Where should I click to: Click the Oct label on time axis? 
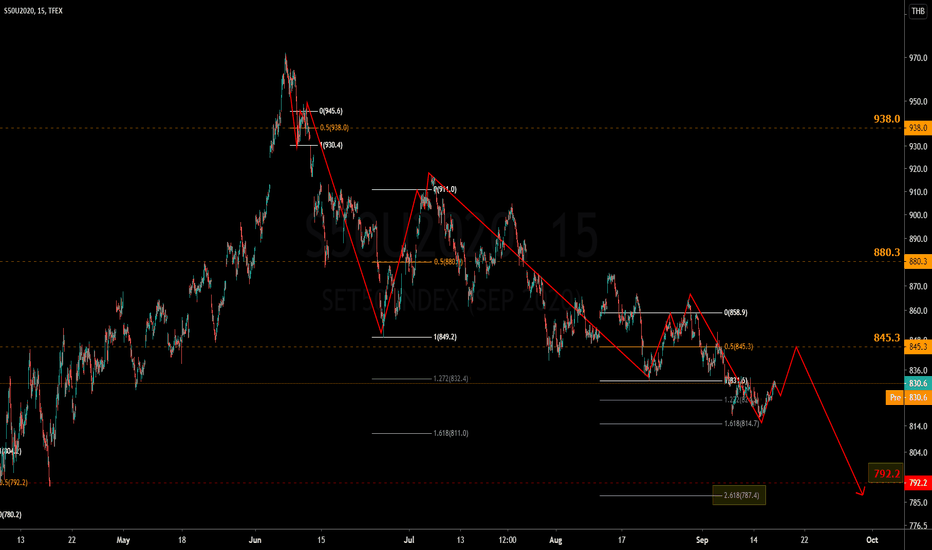coord(872,540)
